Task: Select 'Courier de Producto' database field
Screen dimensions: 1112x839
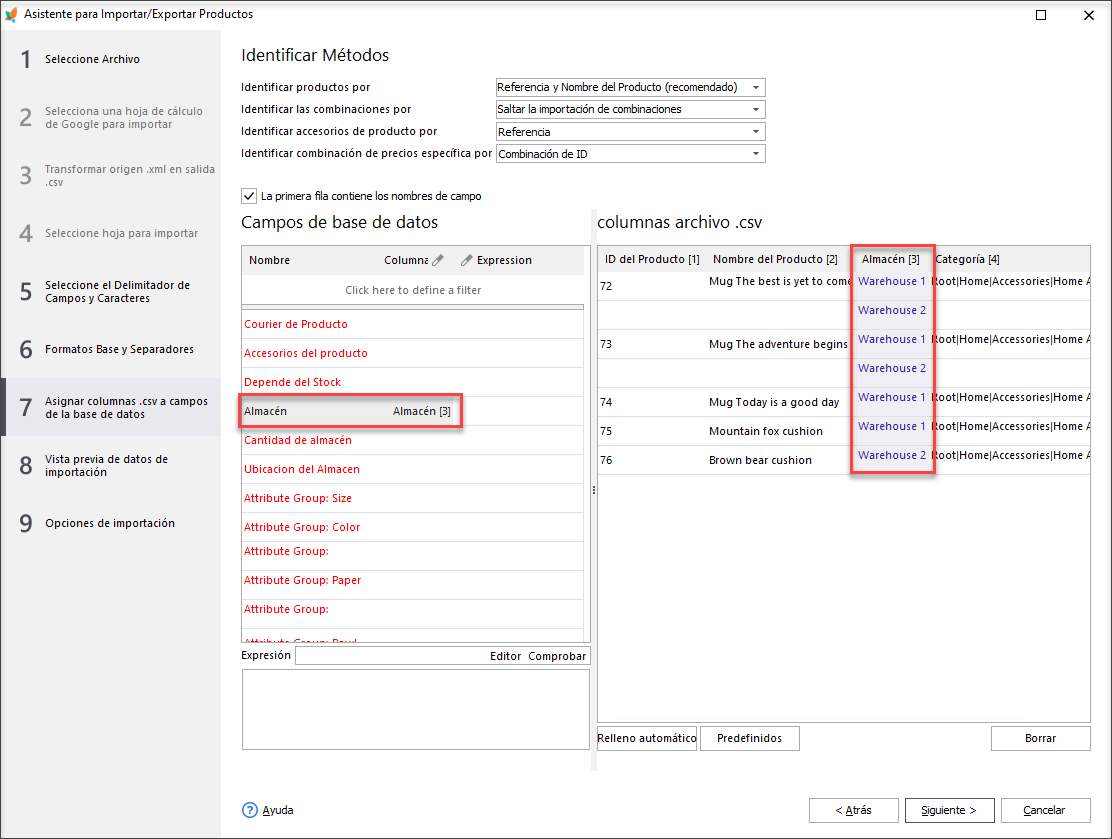Action: point(413,324)
